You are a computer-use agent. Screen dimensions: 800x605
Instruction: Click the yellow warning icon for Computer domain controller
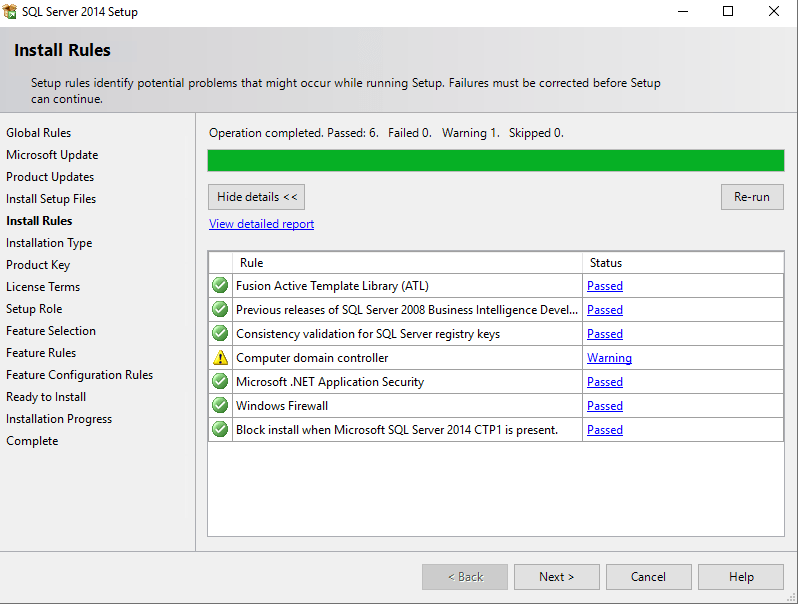[x=220, y=358]
